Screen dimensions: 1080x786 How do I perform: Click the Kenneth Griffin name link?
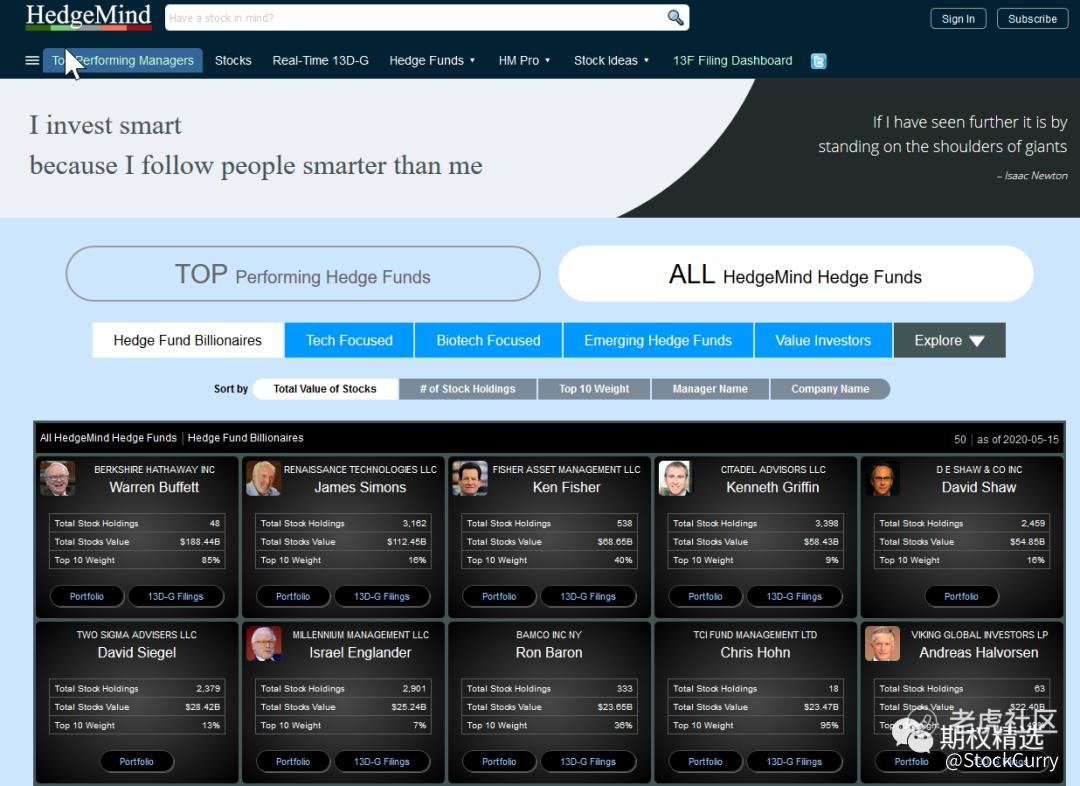(x=773, y=488)
